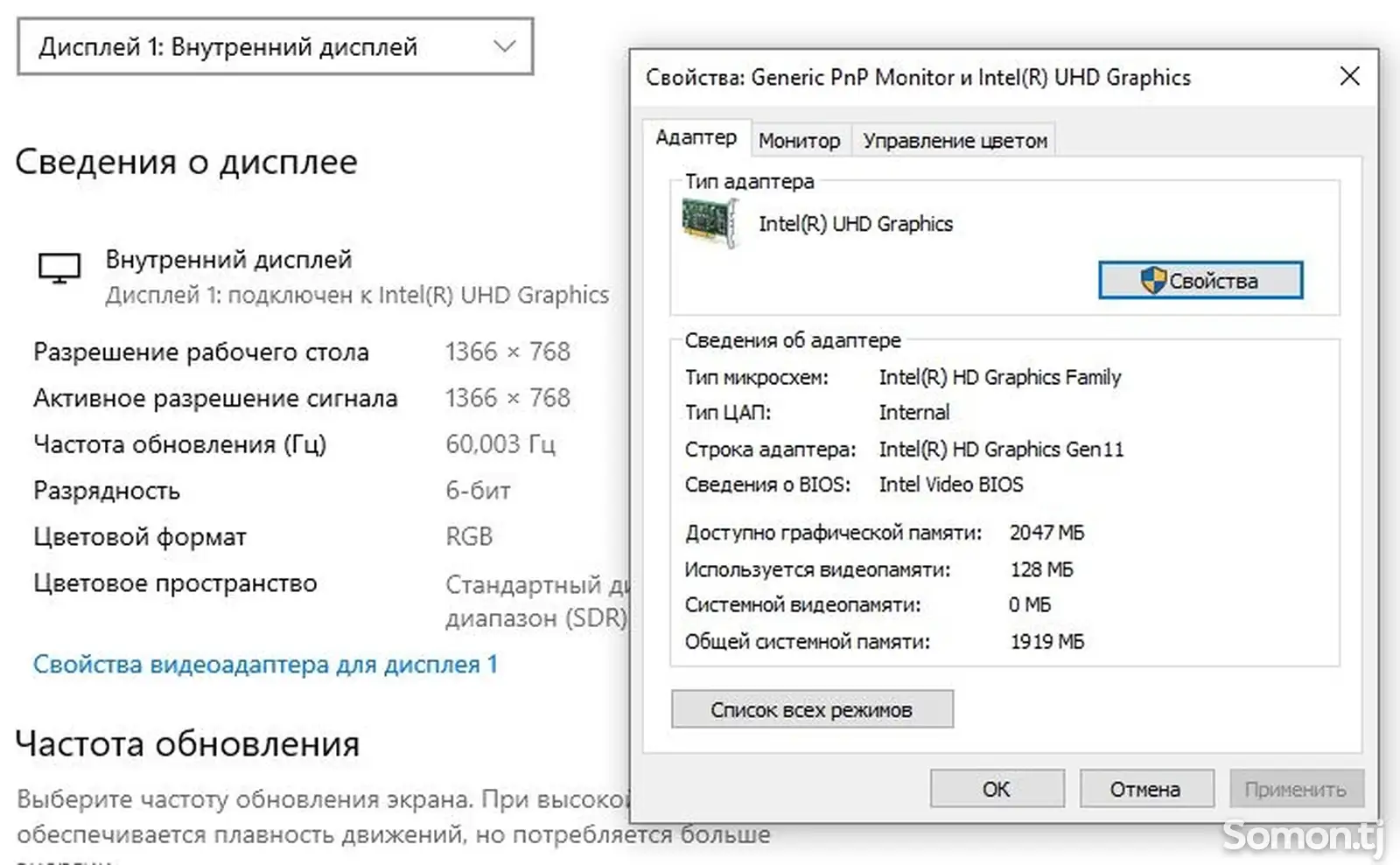Click the 0 МБ system video memory value
The image size is (1400, 865).
tap(1030, 604)
